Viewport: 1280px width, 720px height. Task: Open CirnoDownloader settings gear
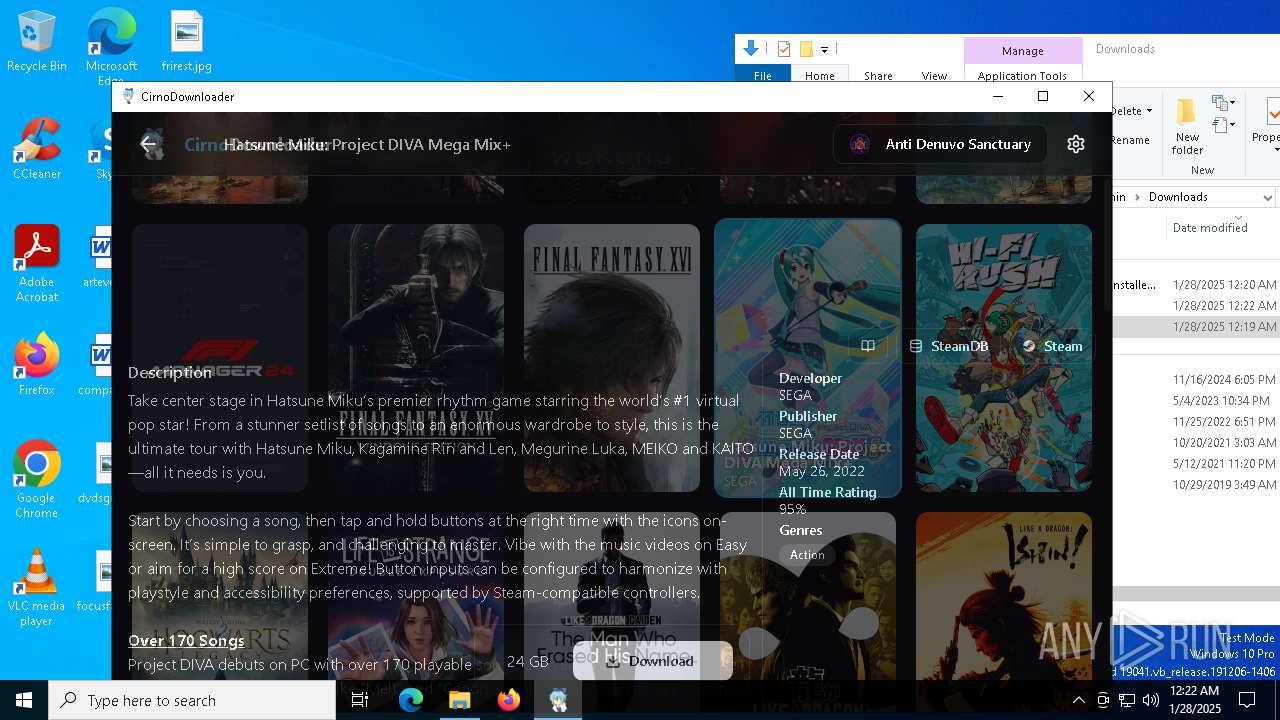(x=1076, y=144)
